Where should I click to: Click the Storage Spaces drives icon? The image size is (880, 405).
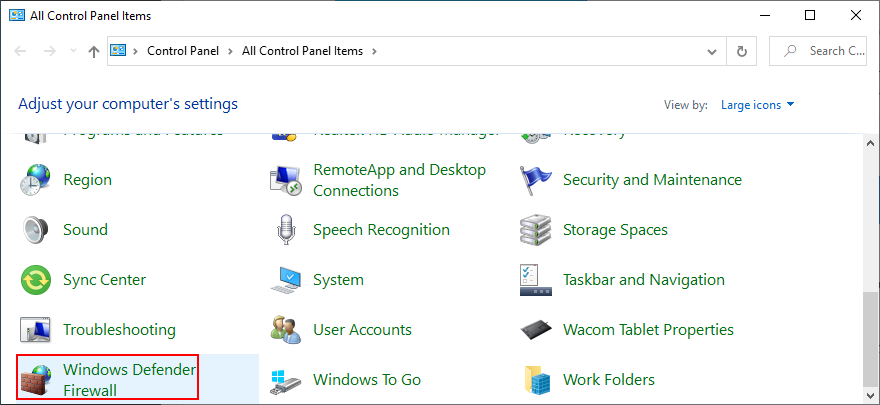coord(537,230)
